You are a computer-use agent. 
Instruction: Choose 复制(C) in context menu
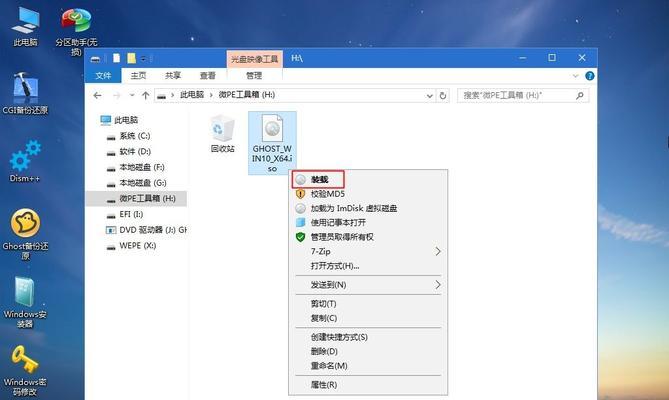click(x=368, y=318)
